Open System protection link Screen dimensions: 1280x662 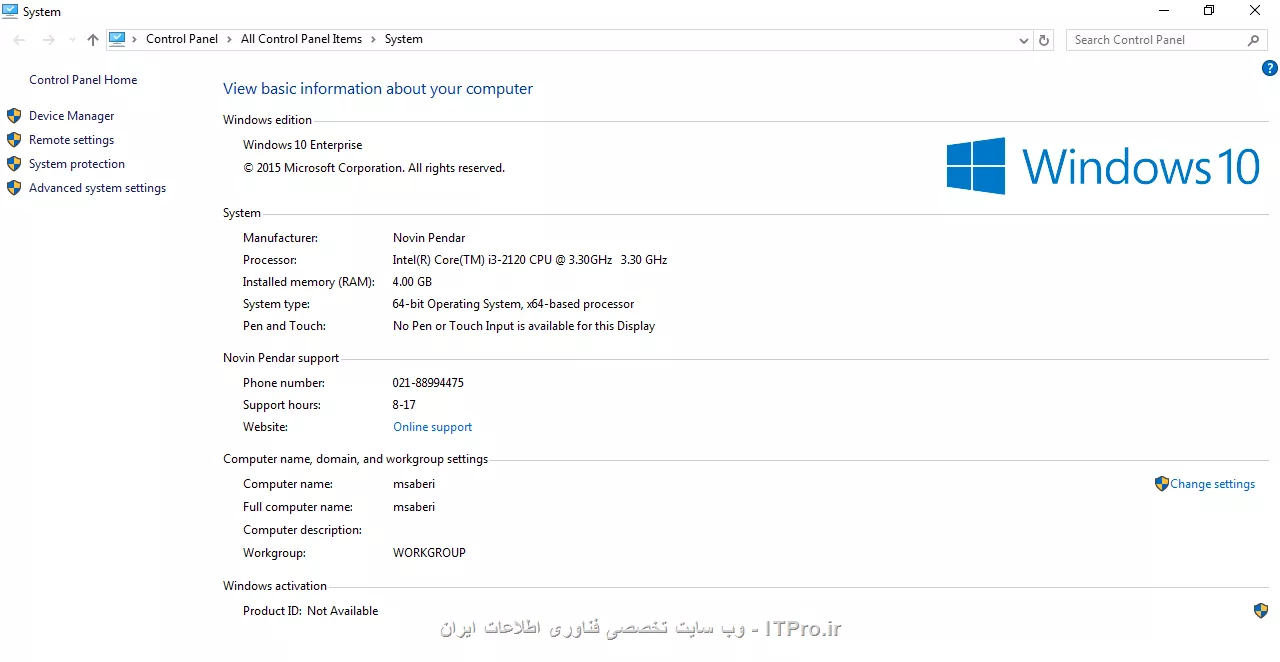[77, 164]
